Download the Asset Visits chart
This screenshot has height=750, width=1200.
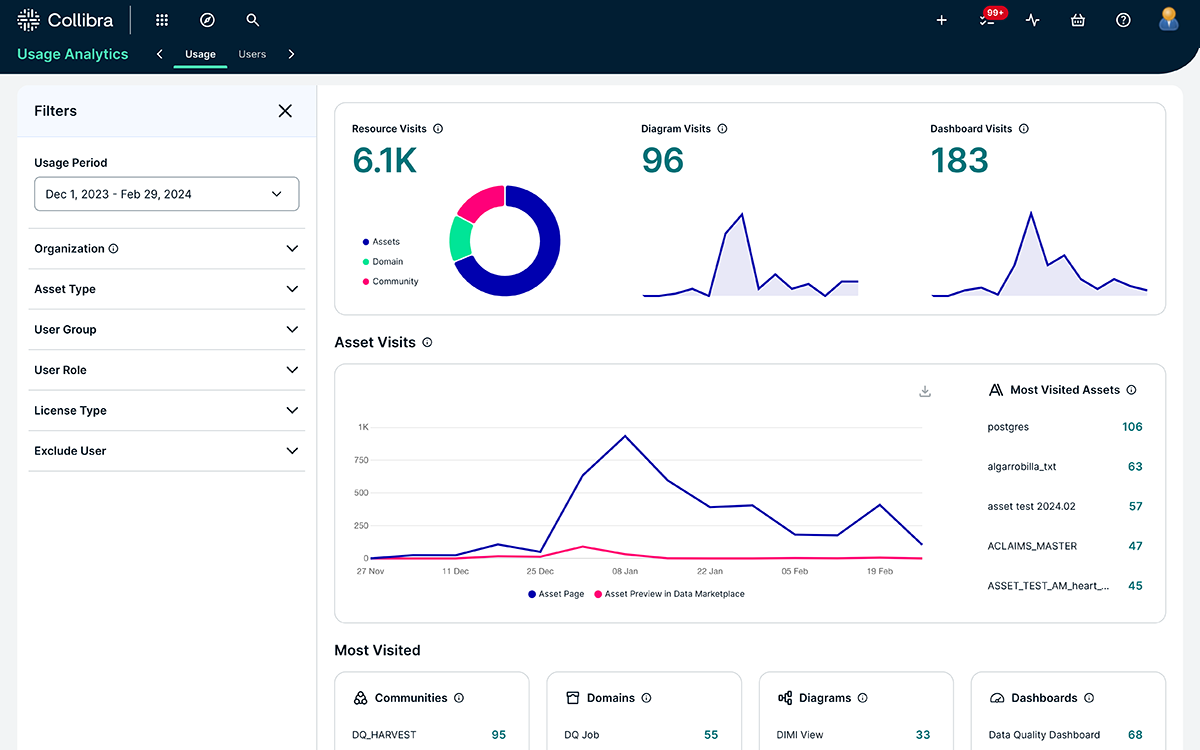point(925,391)
